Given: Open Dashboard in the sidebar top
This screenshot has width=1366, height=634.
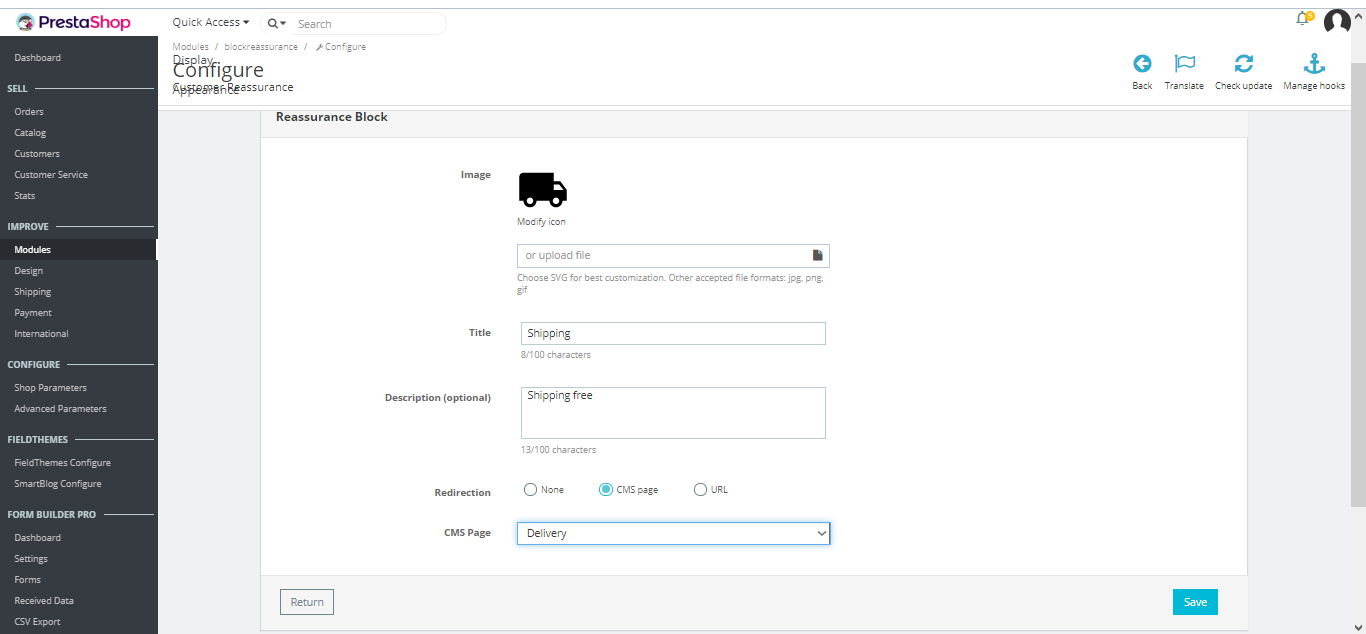Looking at the screenshot, I should point(37,58).
